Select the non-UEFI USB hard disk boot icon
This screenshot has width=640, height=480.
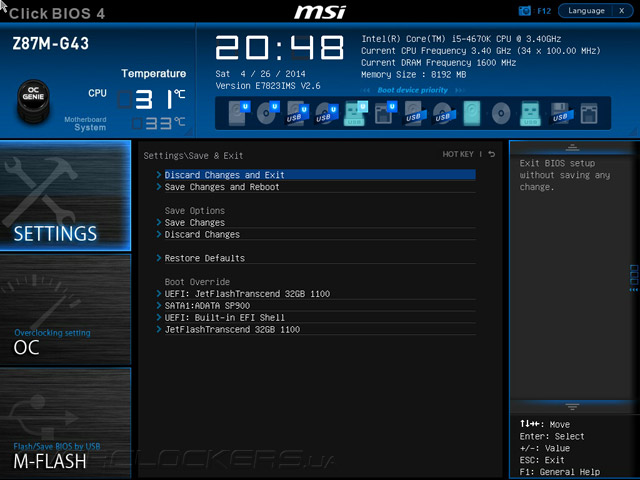tap(415, 113)
